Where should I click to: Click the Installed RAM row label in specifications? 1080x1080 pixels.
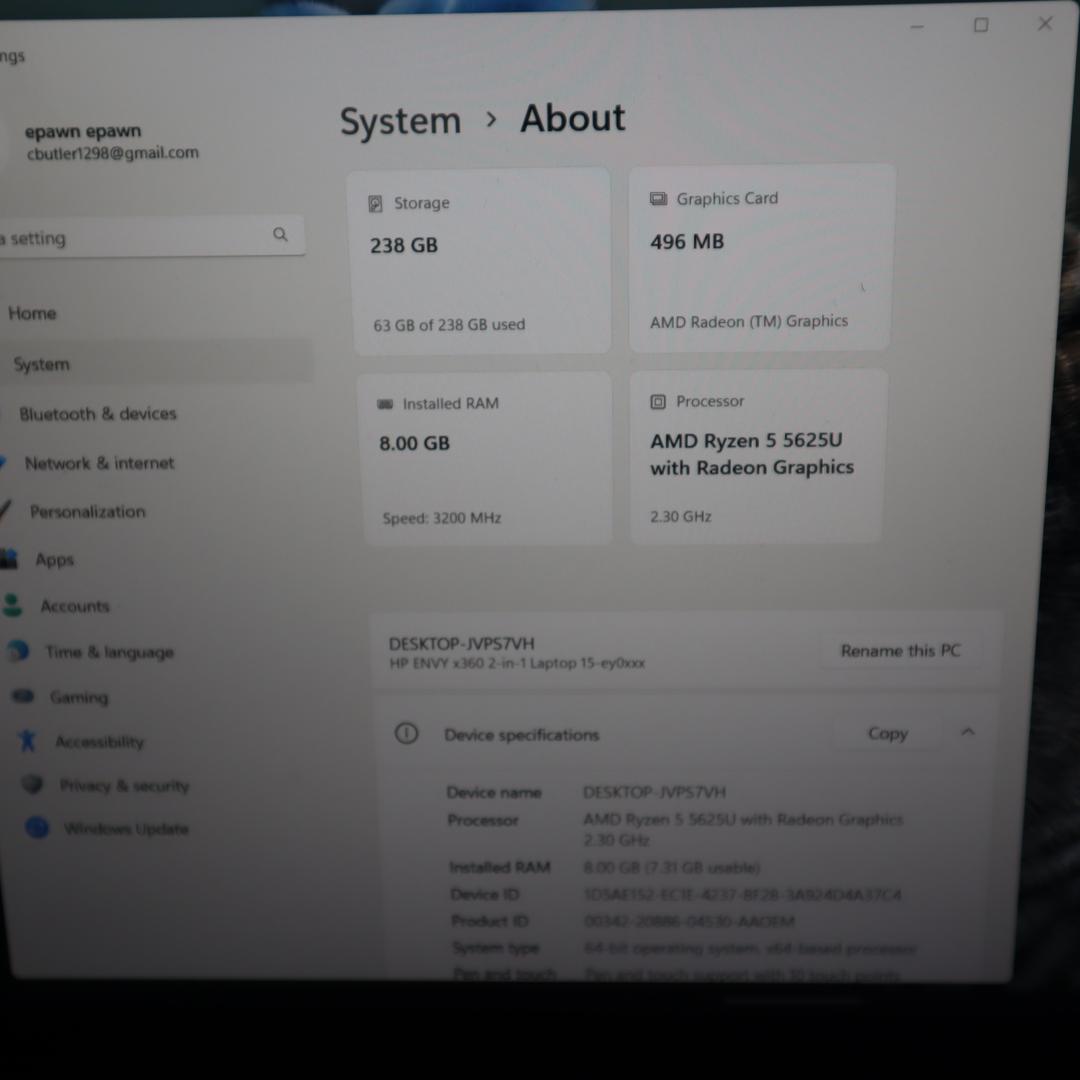tap(499, 867)
